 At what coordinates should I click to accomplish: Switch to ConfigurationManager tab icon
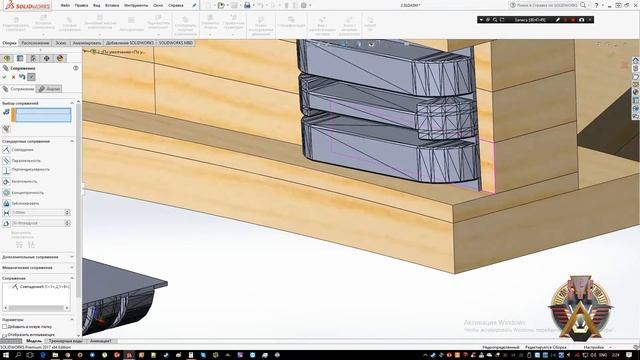click(33, 58)
